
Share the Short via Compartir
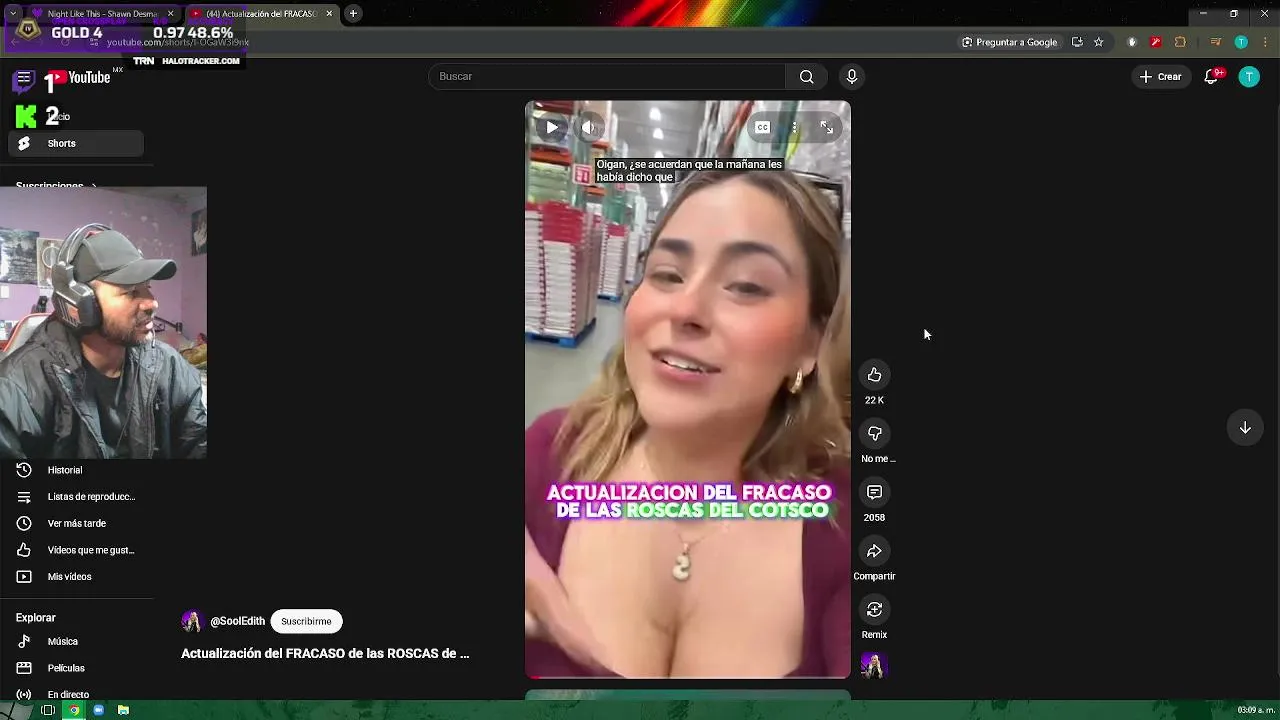pyautogui.click(x=874, y=551)
